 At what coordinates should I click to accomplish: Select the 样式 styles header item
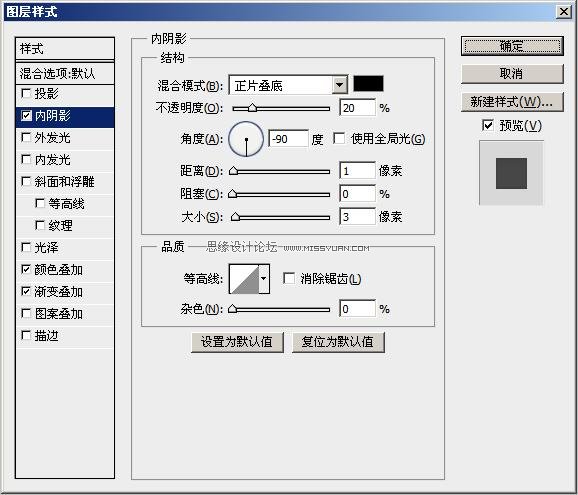pos(65,49)
